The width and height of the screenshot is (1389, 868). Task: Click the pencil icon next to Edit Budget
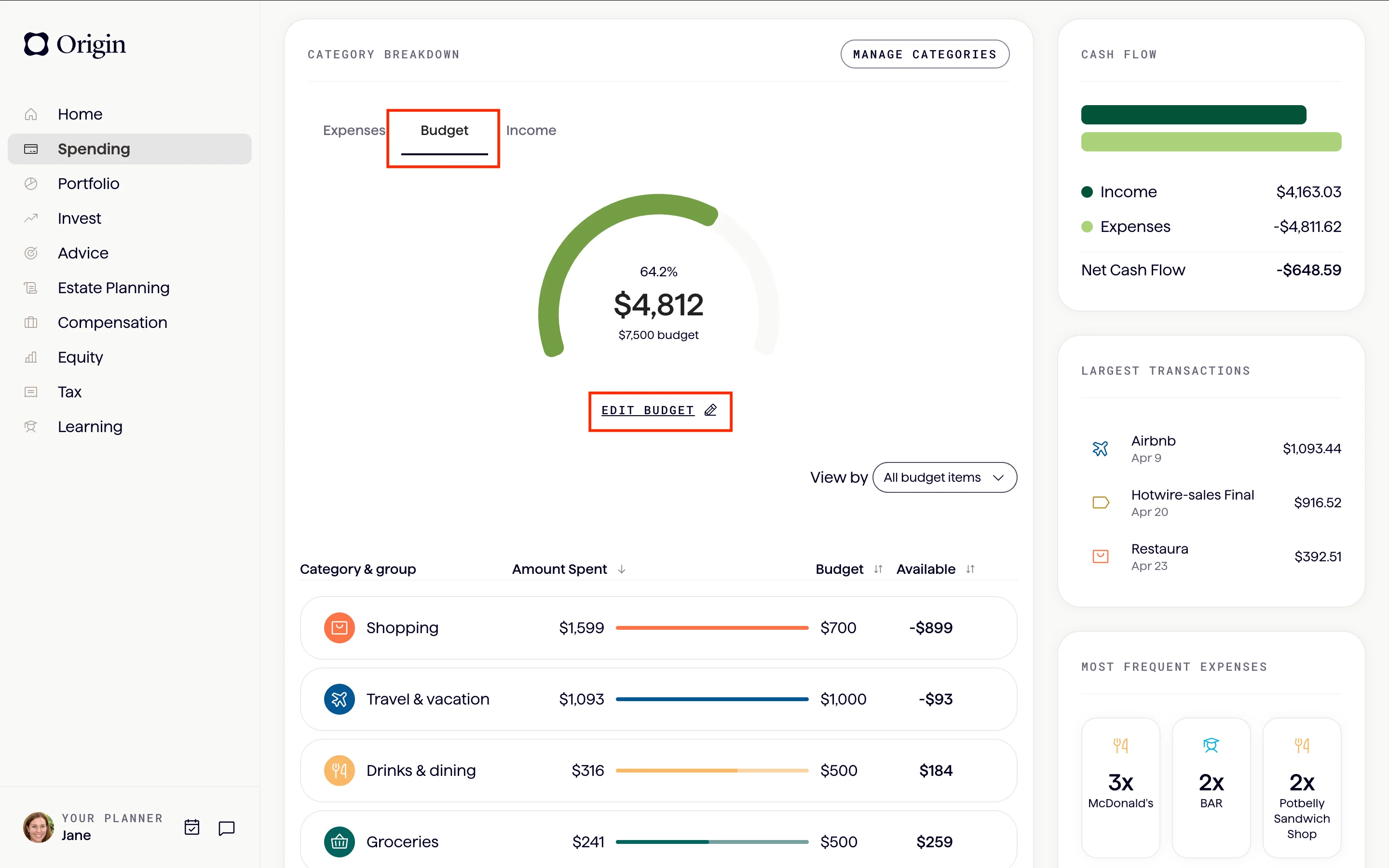[x=710, y=410]
